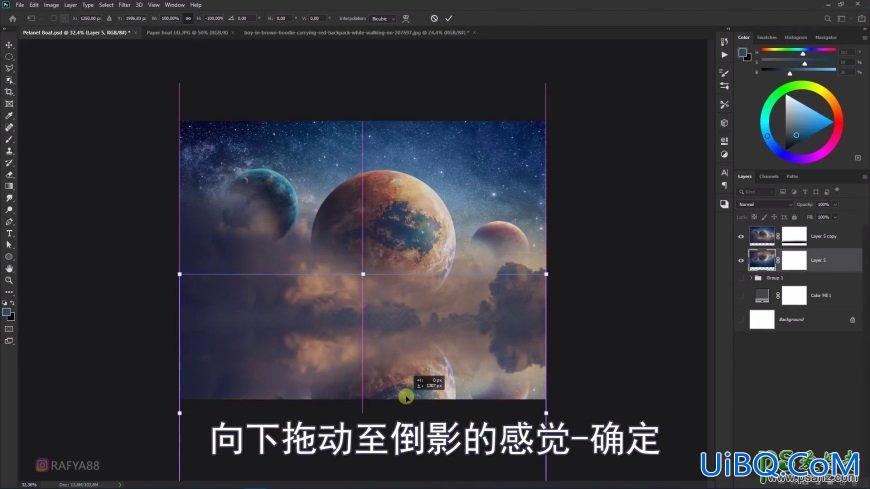
Task: Click the Home button in options bar
Action: click(13, 18)
